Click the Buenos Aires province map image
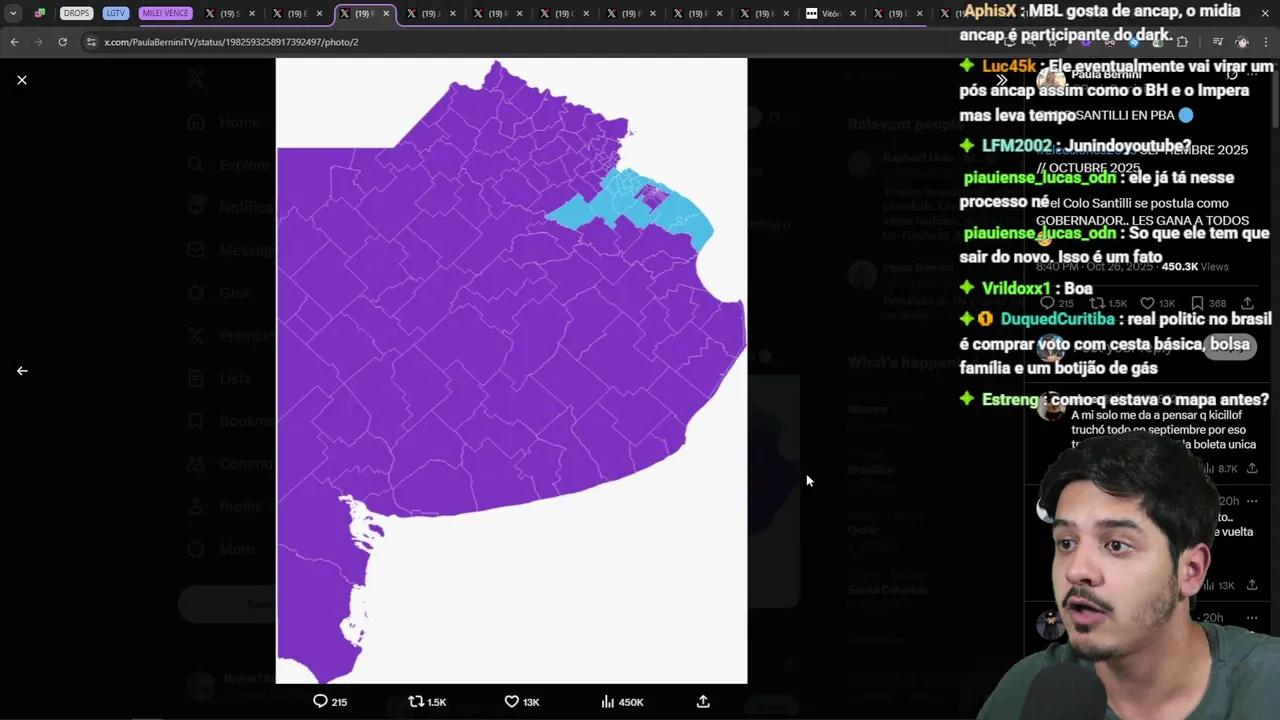Viewport: 1280px width, 720px height. [x=511, y=371]
